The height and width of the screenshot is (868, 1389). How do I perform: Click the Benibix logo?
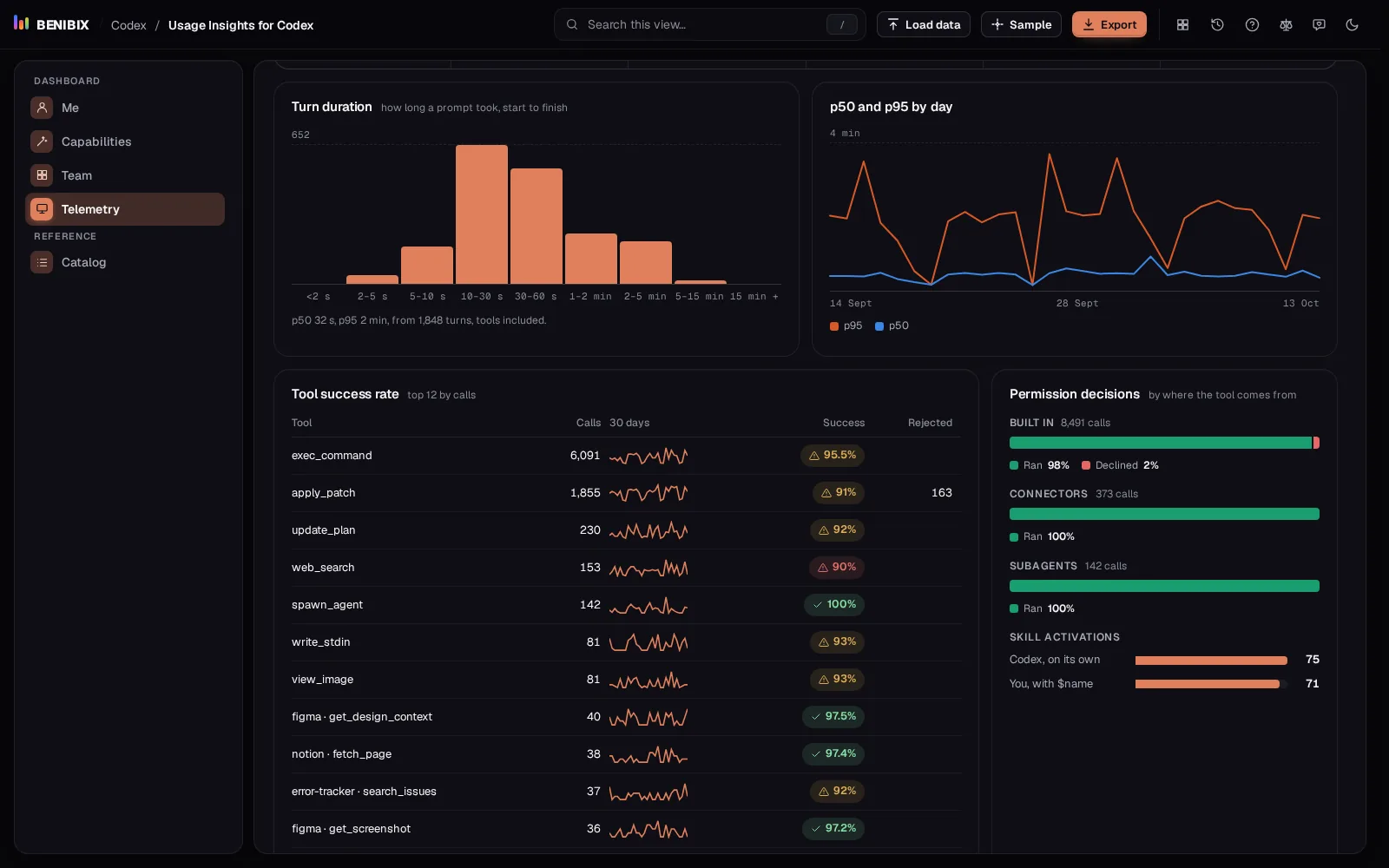51,24
